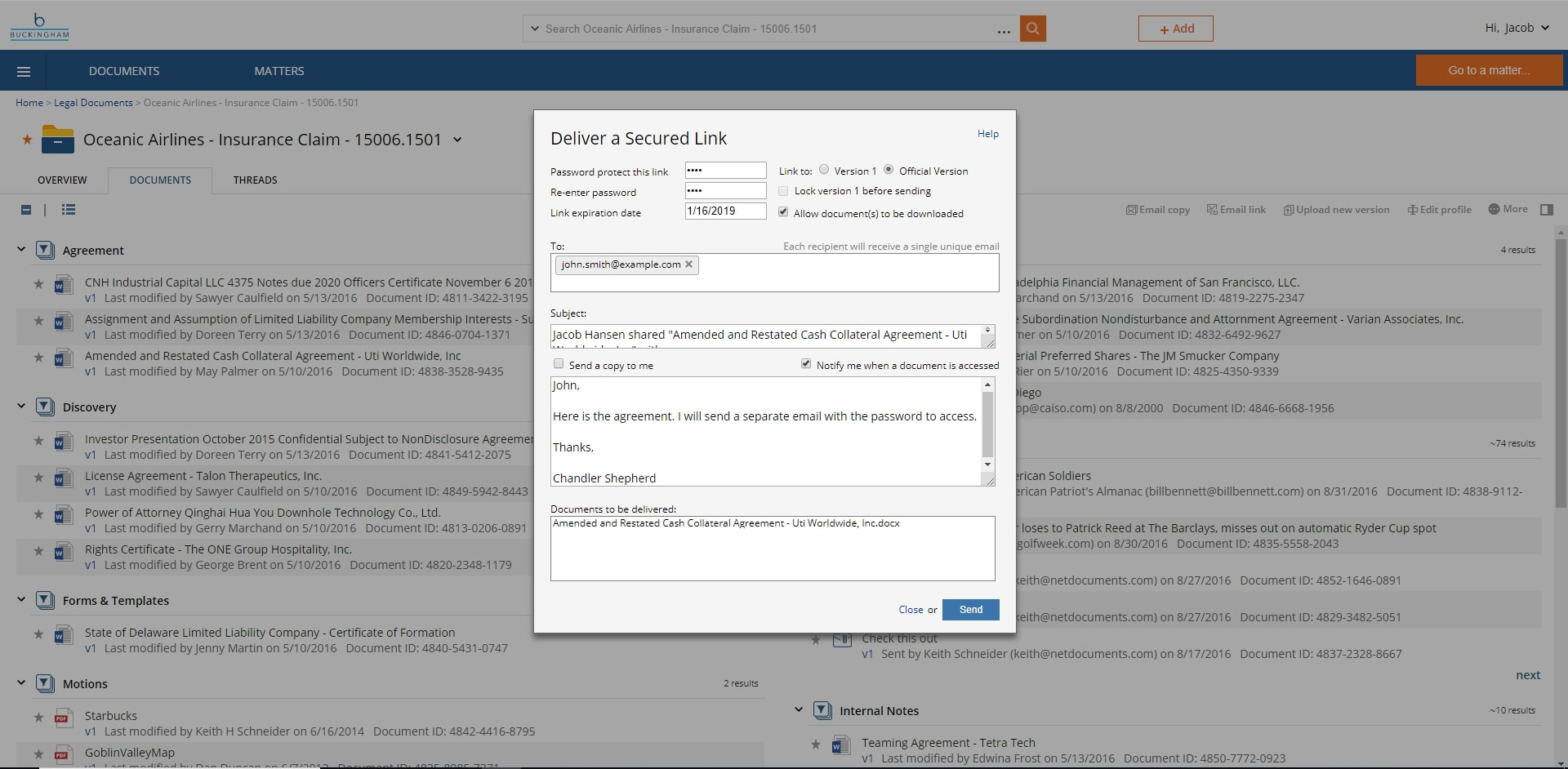Click the Oceanic Airlines folder icon
This screenshot has height=769, width=1568.
click(58, 139)
